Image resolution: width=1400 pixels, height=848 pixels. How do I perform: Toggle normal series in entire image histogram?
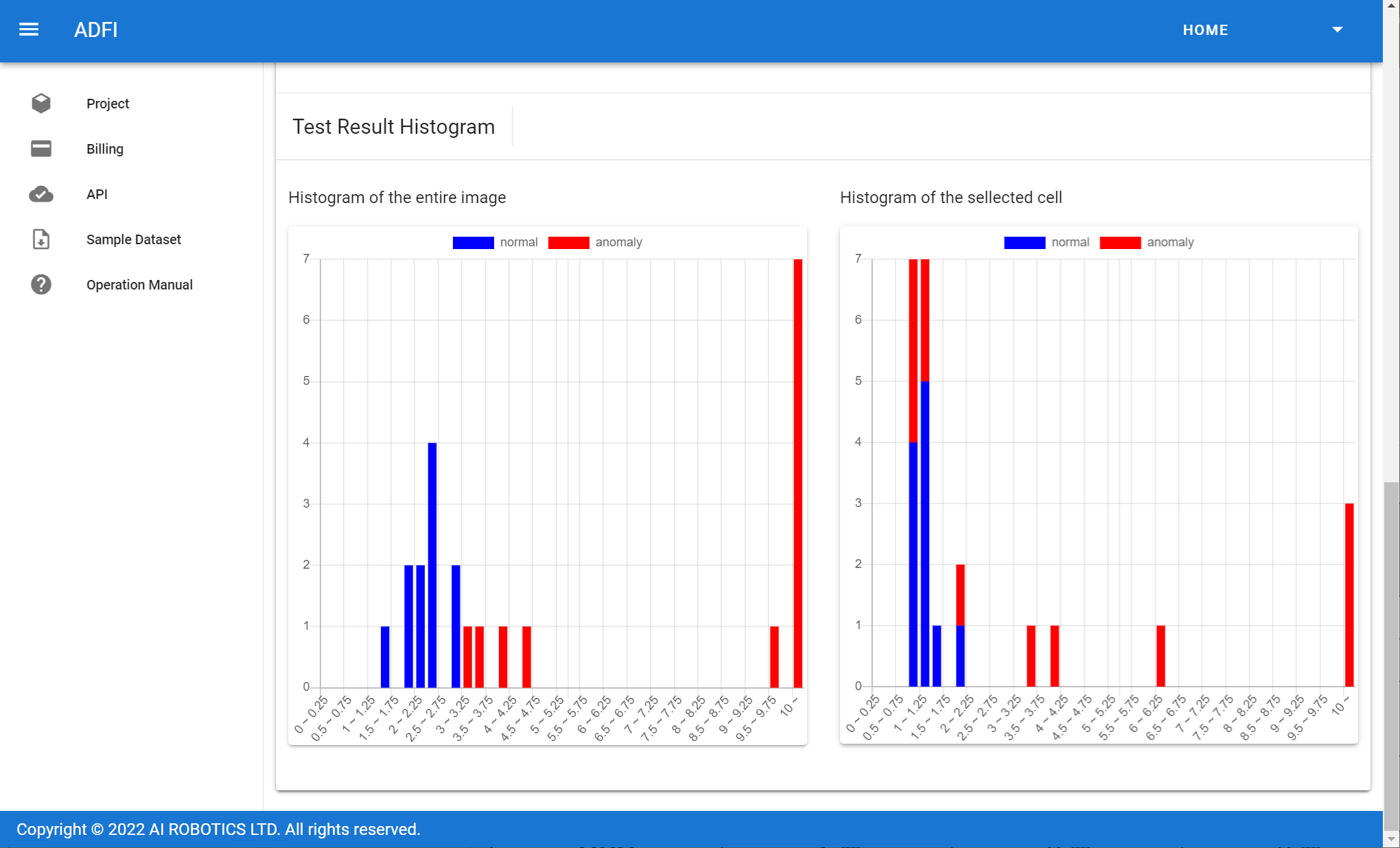coord(495,242)
